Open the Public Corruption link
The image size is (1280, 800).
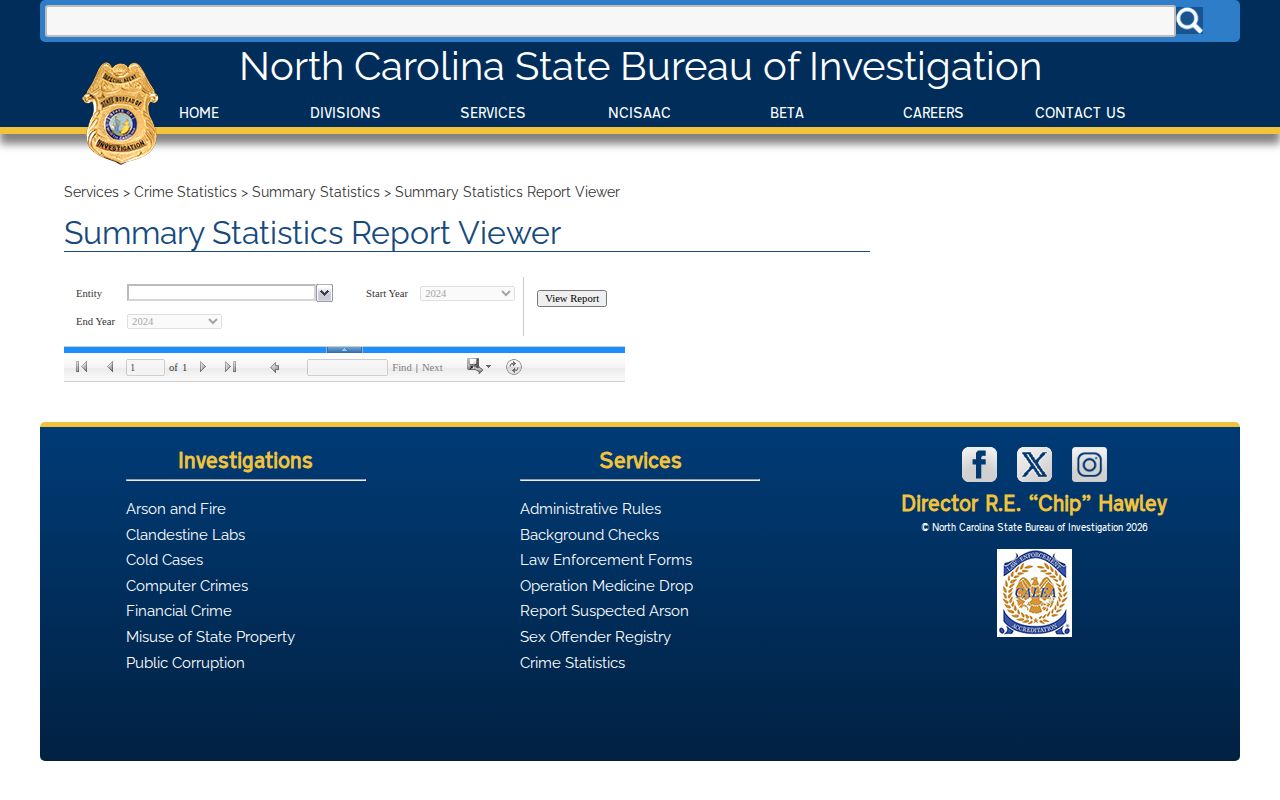(x=185, y=663)
